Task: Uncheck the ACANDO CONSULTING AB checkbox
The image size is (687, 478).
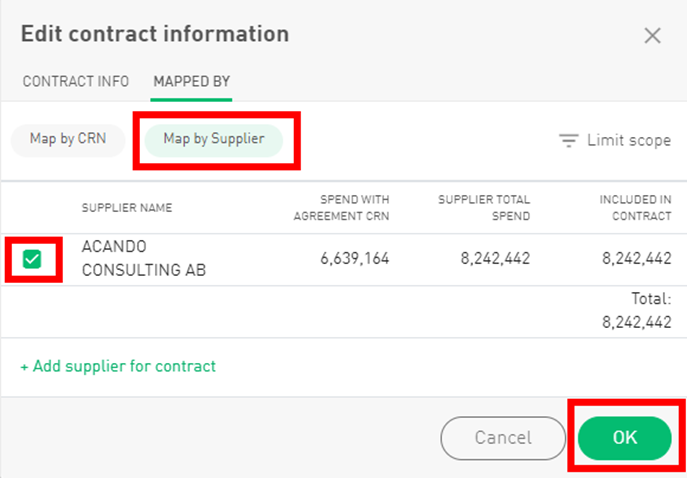Action: click(32, 259)
